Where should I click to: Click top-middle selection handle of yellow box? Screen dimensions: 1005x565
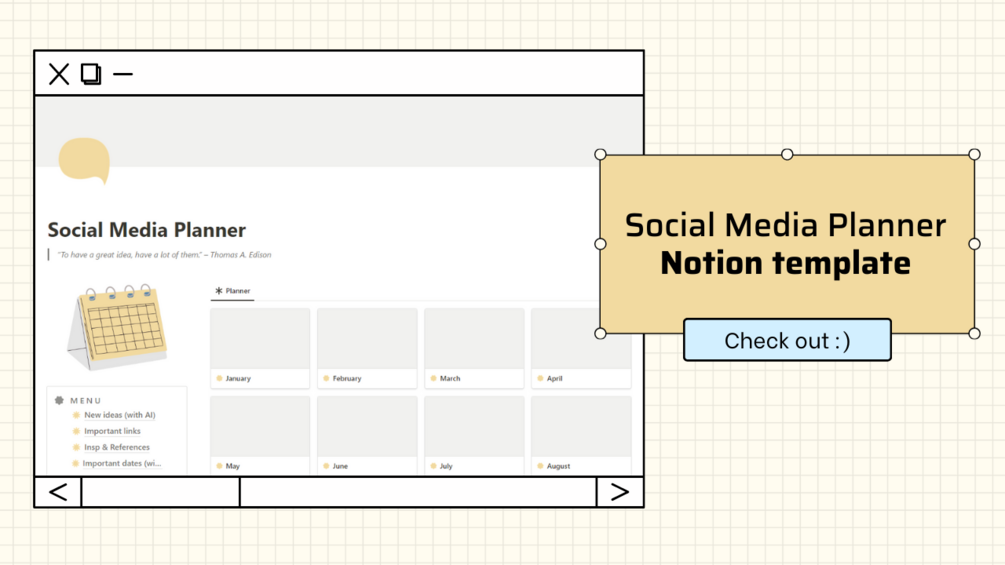pyautogui.click(x=787, y=154)
